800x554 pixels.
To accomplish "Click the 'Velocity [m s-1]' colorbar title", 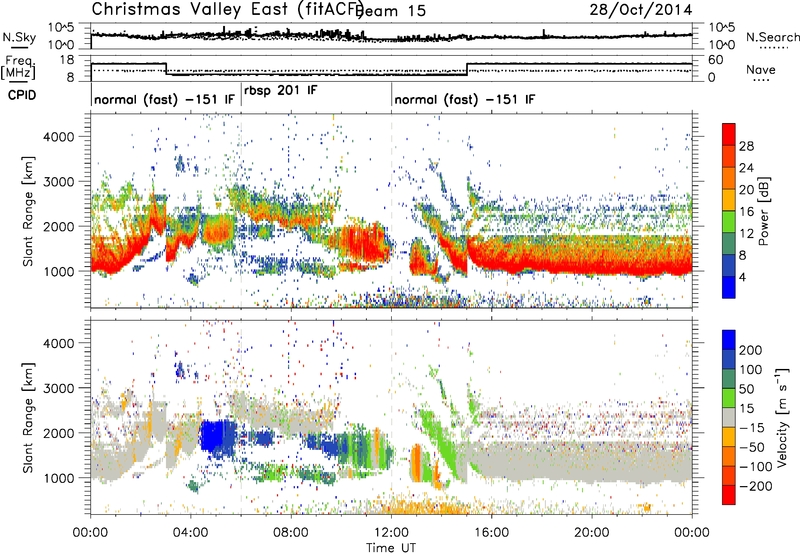I will (782, 417).
